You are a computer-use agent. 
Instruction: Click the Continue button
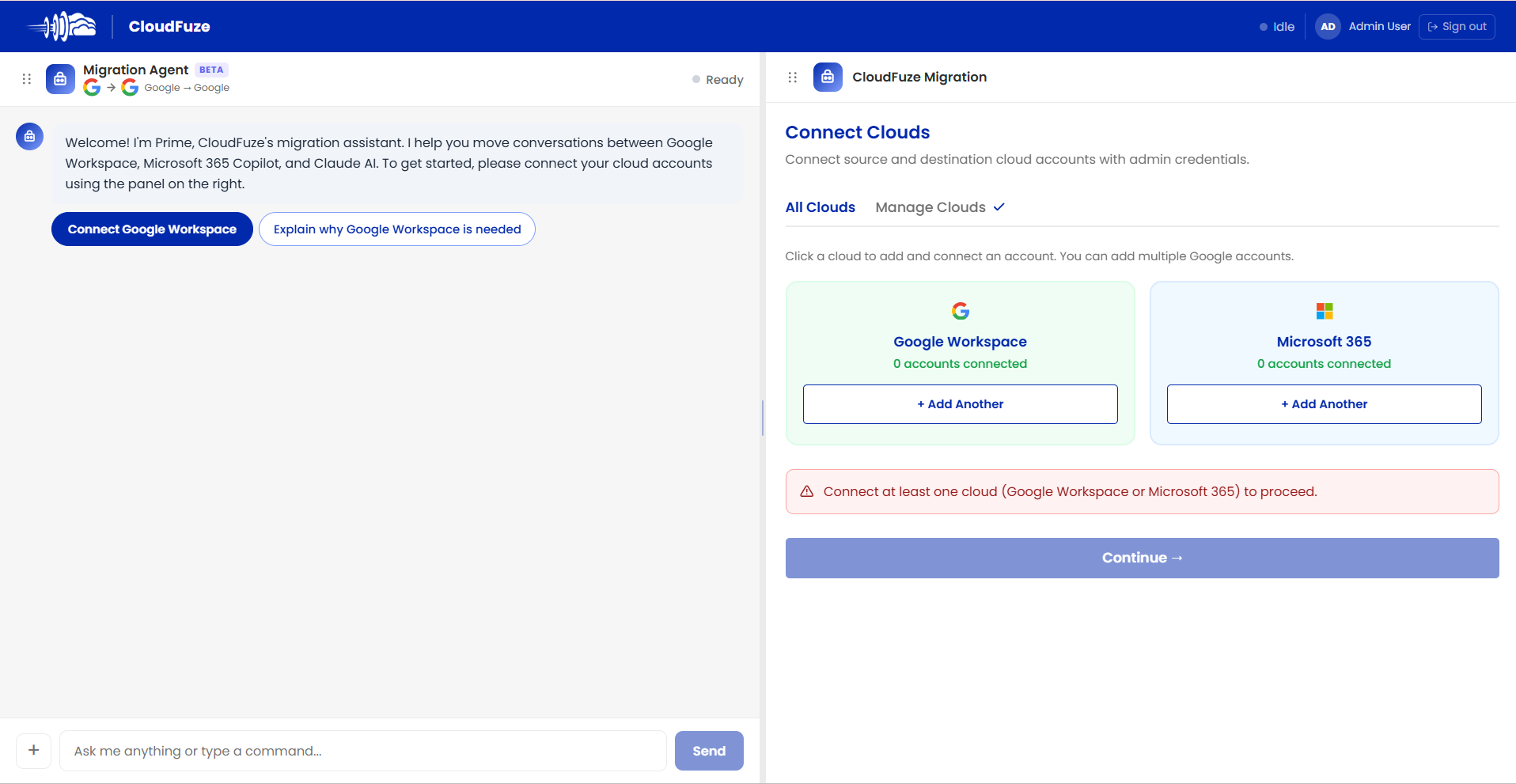[x=1143, y=558]
